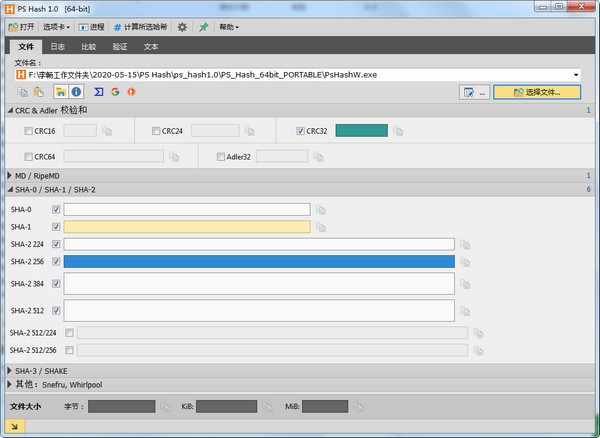
Task: Click the settings gear icon in toolbar
Action: (x=182, y=27)
